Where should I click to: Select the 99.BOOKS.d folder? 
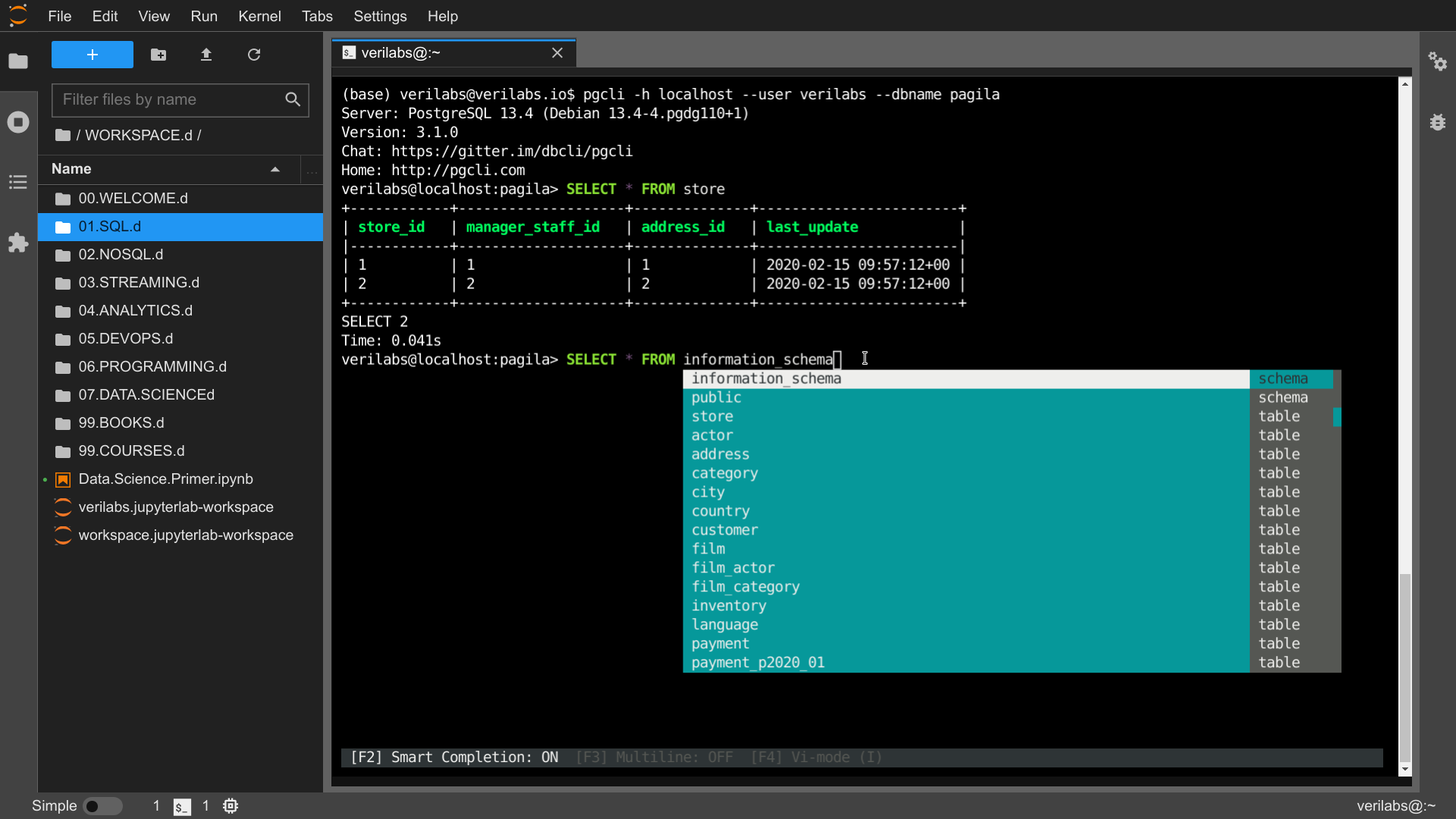(x=180, y=423)
